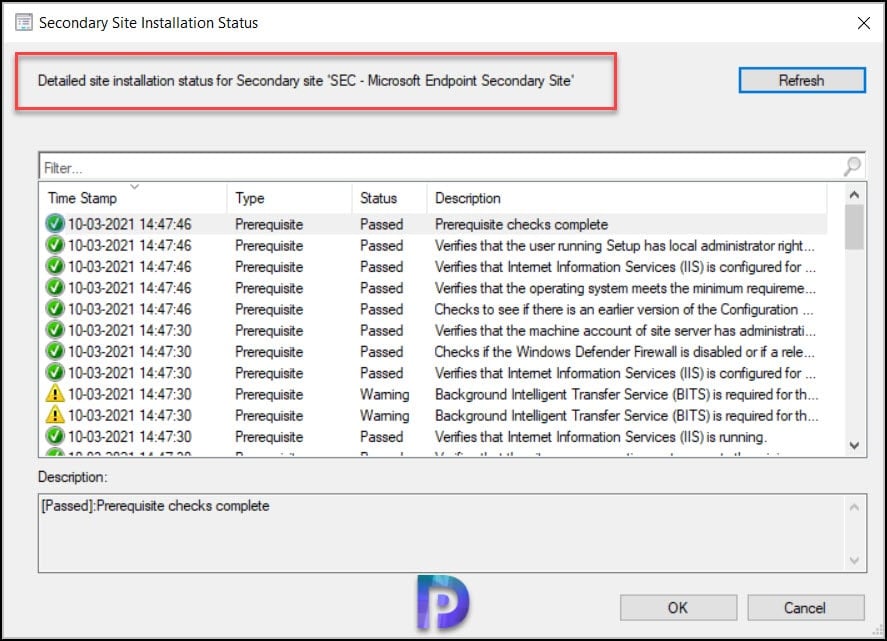887x641 pixels.
Task: Click the Passed status in the 'IIS is running' row
Action: click(x=382, y=437)
